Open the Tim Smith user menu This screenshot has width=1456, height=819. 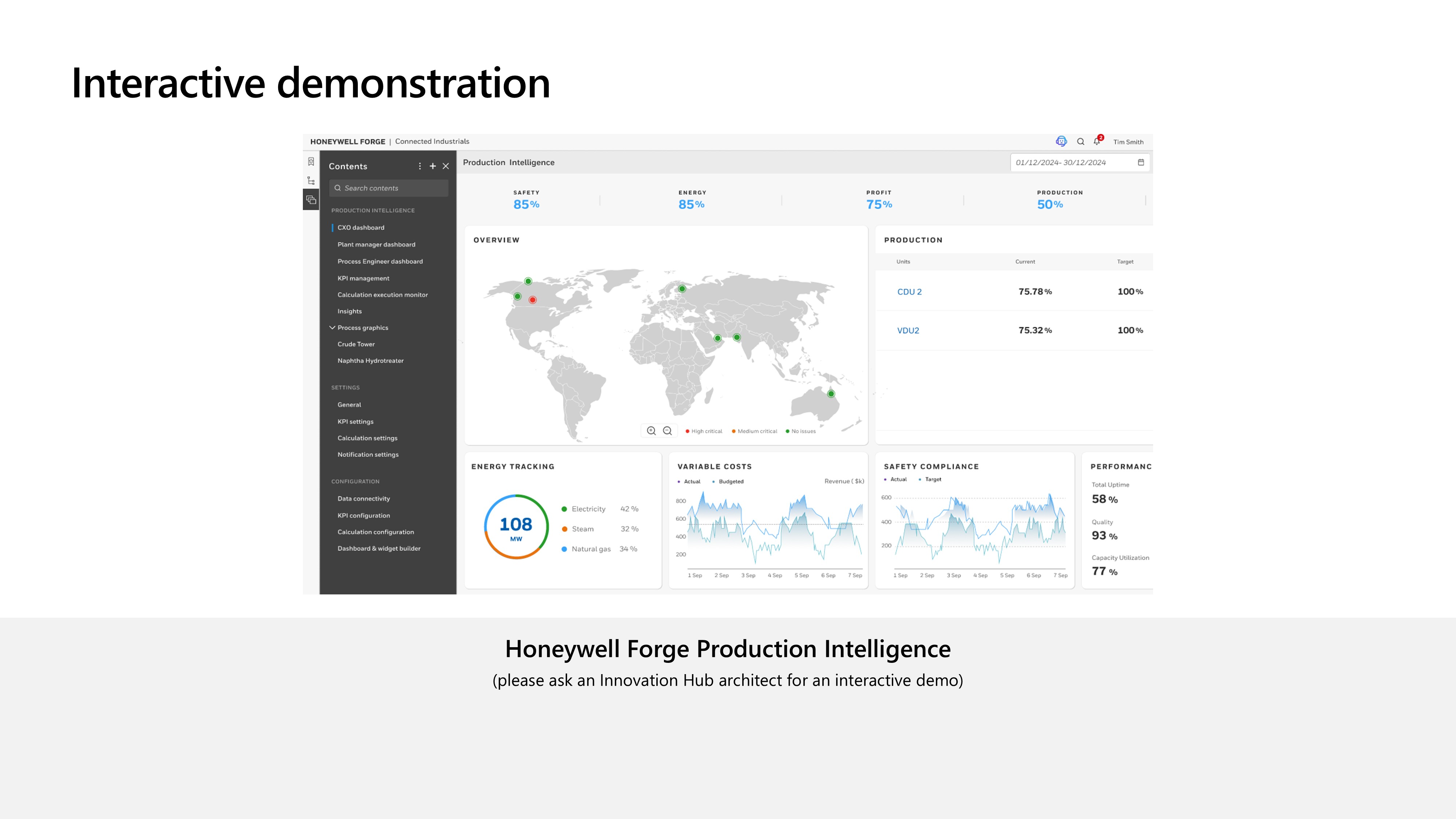[1128, 142]
